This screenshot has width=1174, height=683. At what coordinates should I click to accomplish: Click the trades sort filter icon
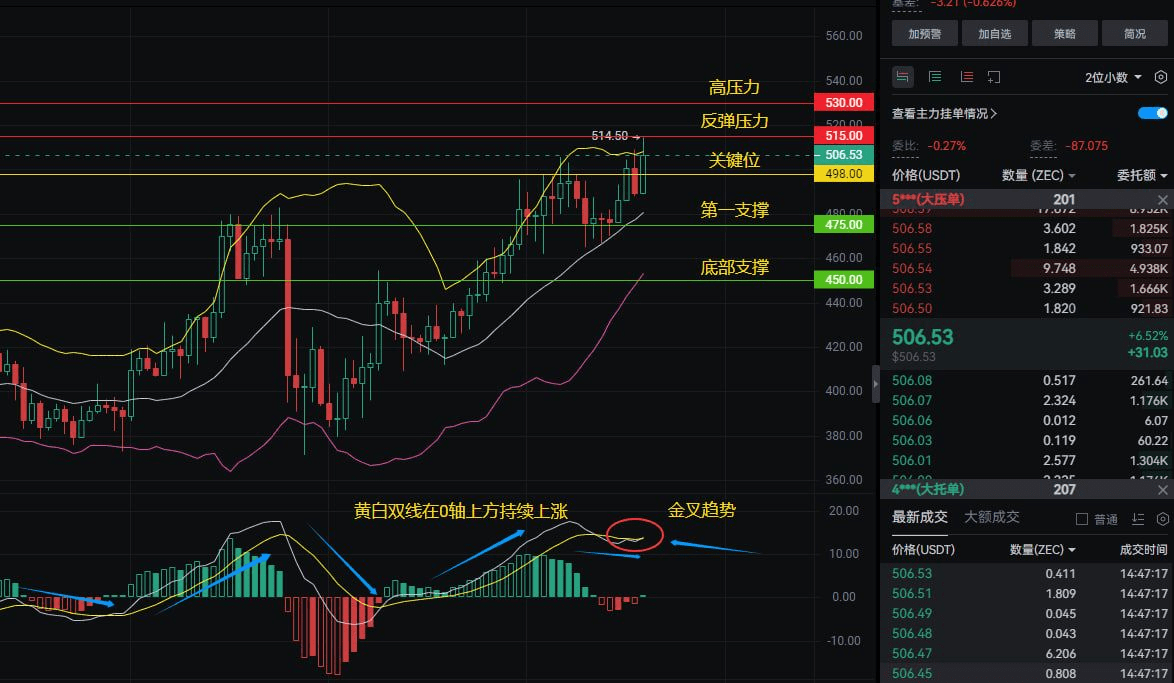(1138, 519)
